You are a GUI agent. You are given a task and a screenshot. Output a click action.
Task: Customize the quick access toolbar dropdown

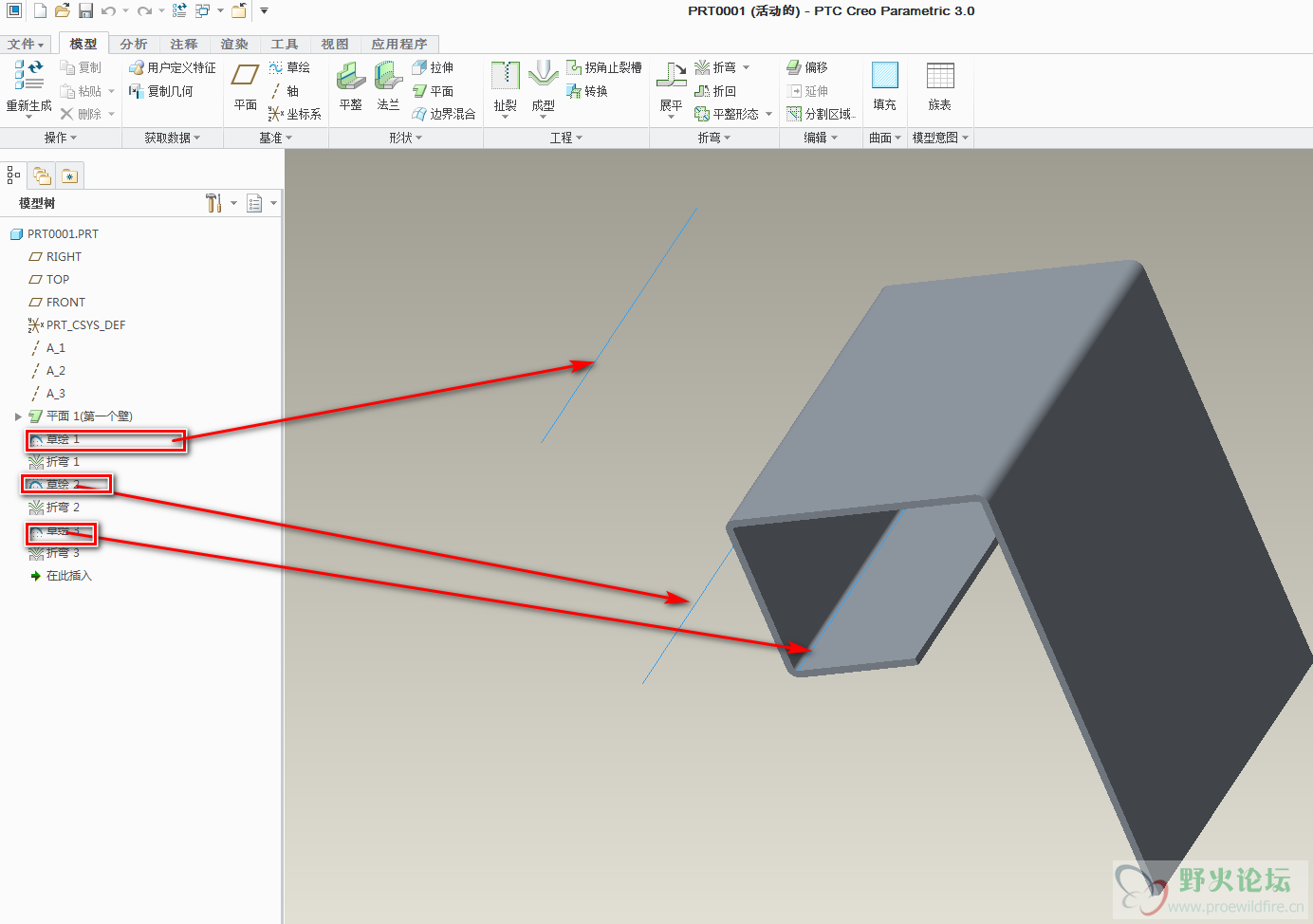coord(264,11)
